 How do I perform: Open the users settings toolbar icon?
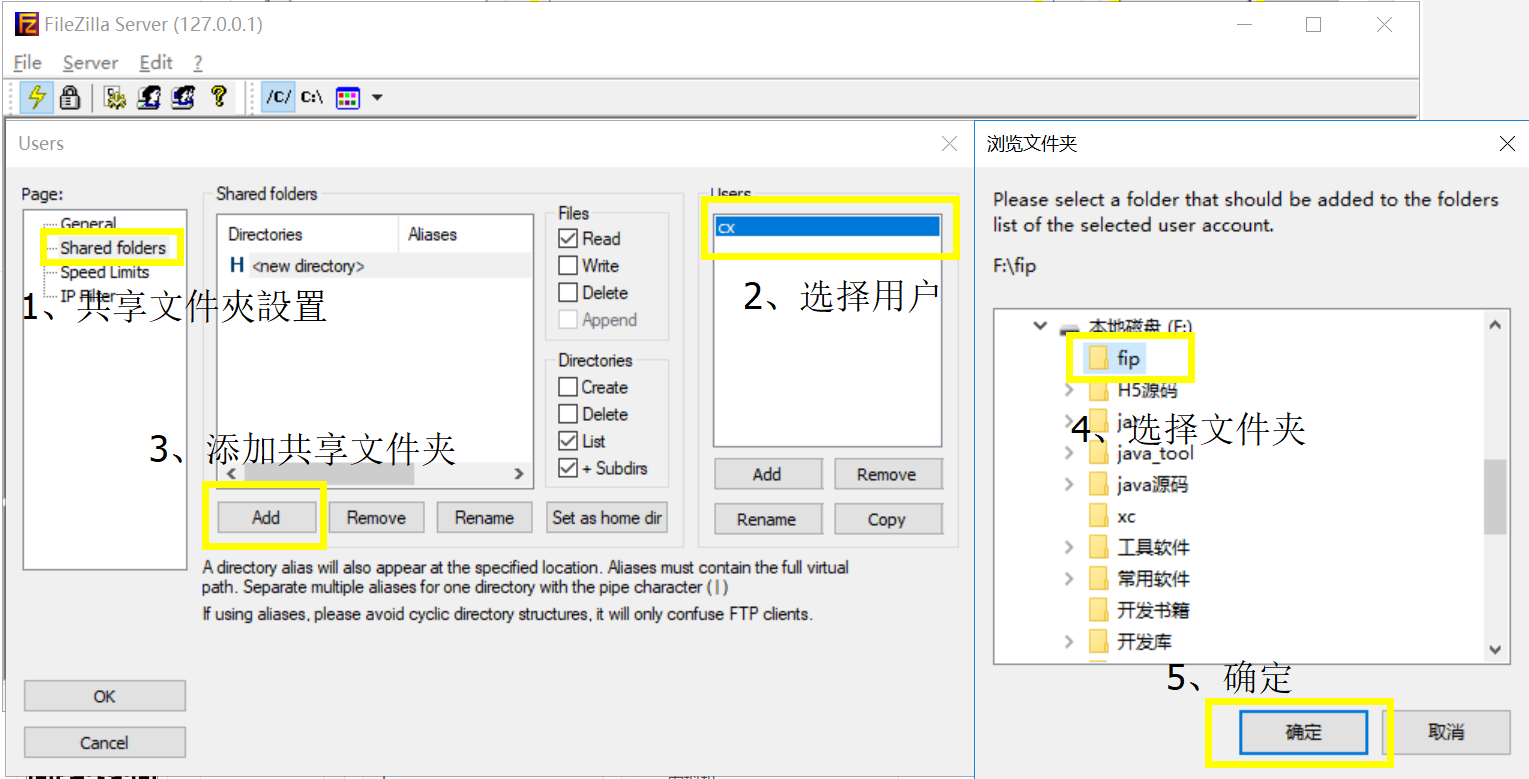(149, 97)
